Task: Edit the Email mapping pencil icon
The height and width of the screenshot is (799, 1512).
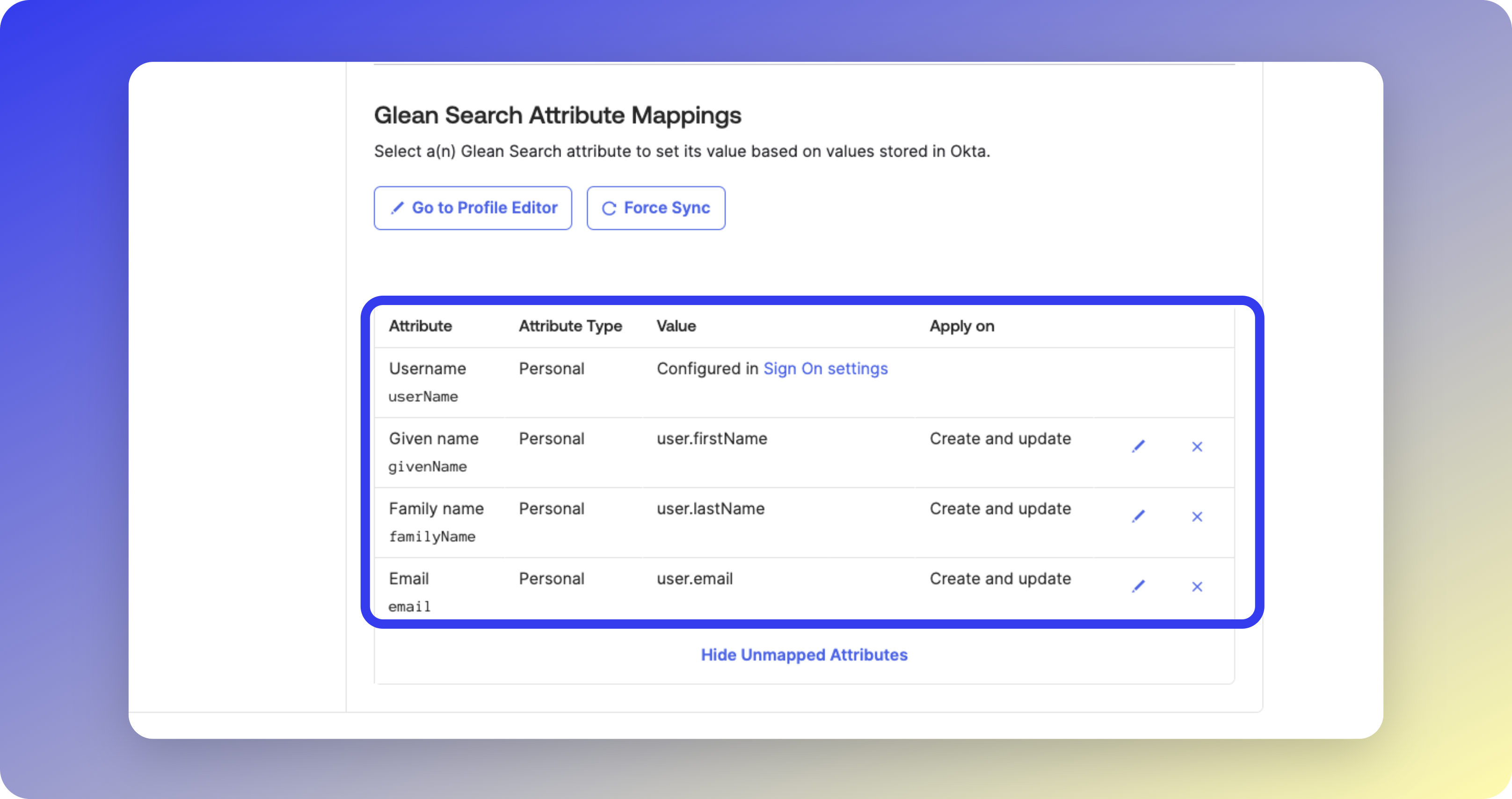Action: click(x=1138, y=587)
